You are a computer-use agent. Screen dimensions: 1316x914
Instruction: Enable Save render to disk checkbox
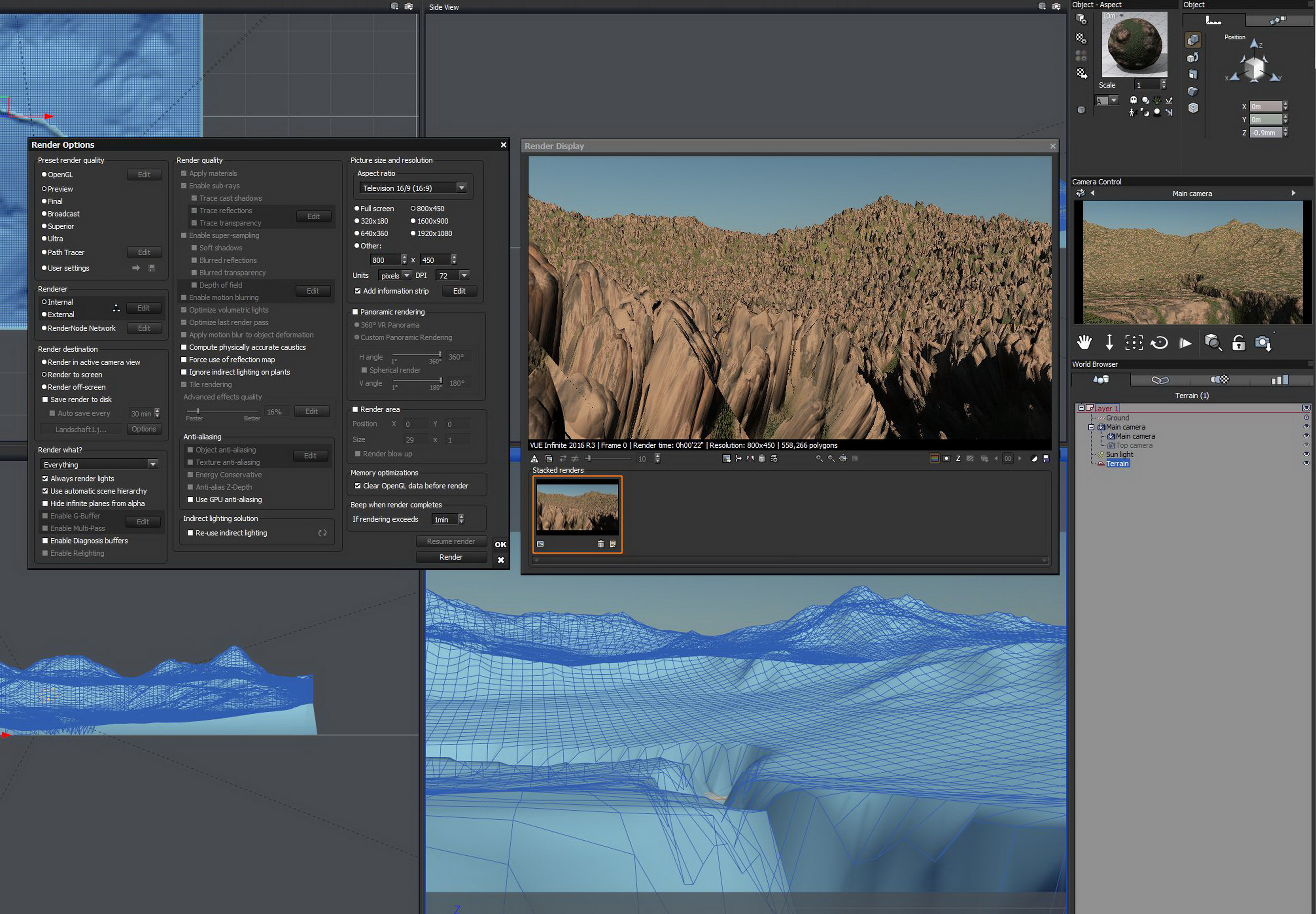coord(45,400)
